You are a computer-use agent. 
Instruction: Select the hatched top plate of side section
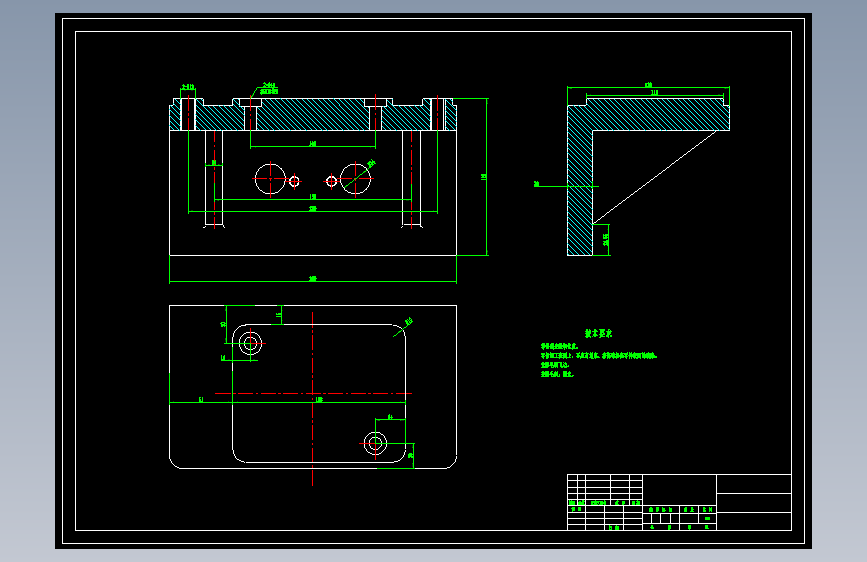tap(658, 115)
